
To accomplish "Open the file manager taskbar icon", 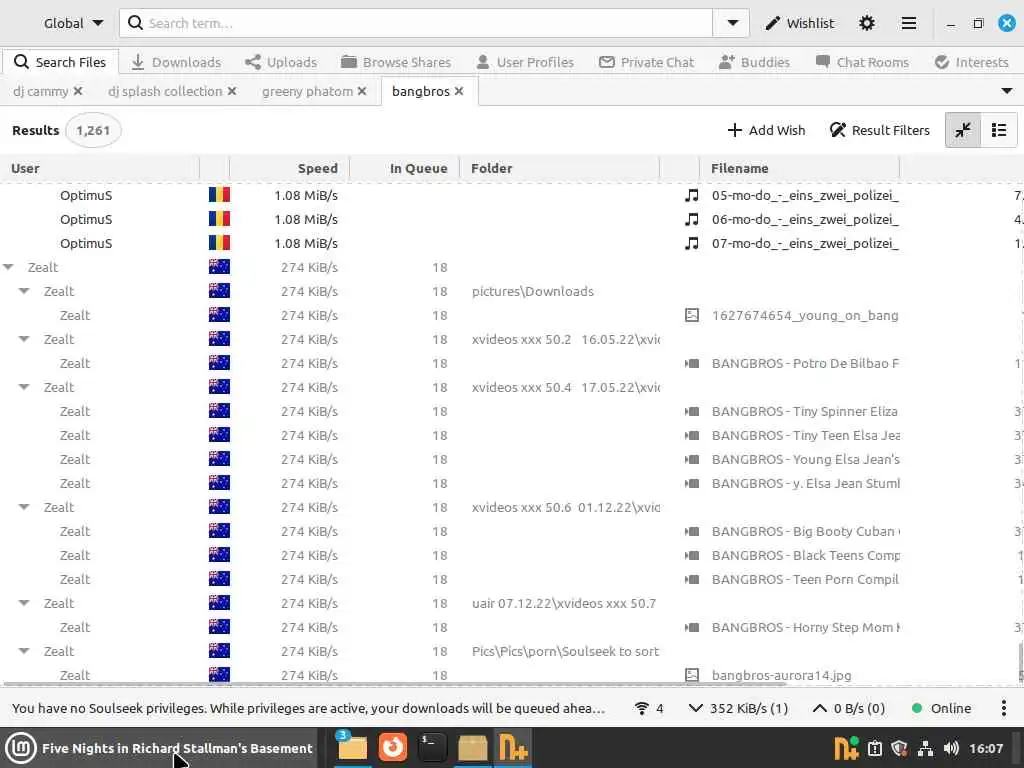I will coord(352,748).
